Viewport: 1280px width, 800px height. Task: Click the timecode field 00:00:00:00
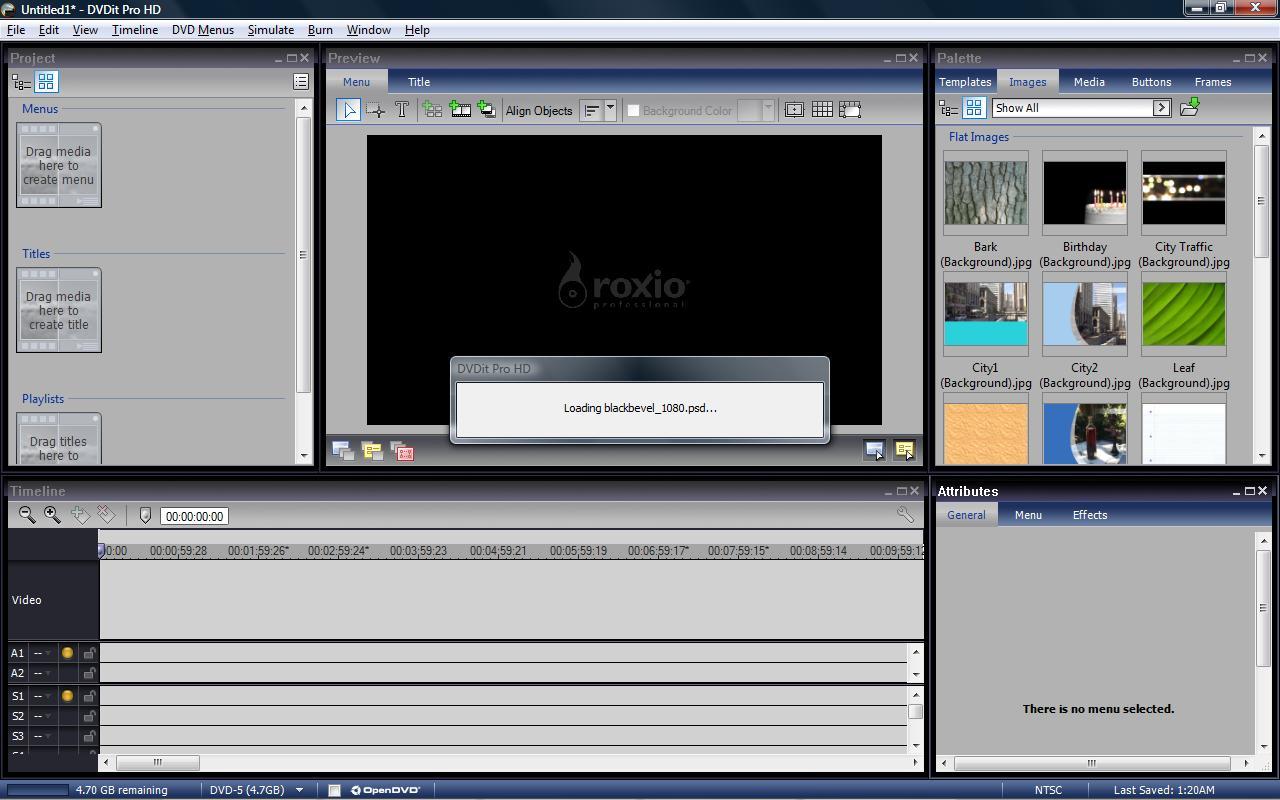tap(194, 516)
